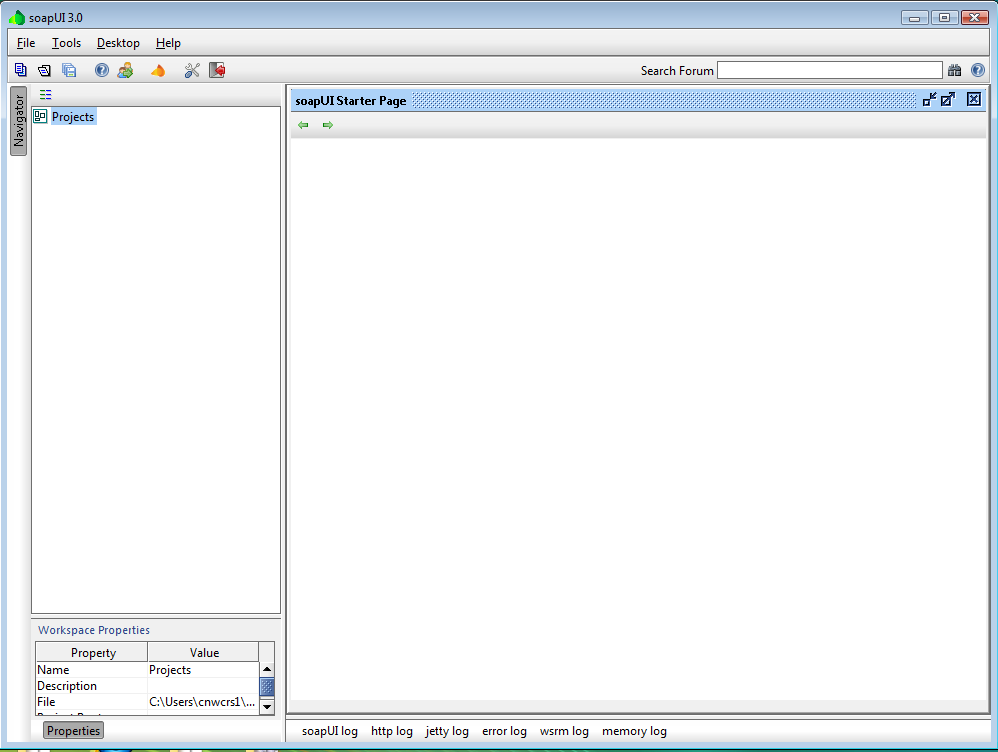Go forward using the green right arrow

[x=328, y=125]
